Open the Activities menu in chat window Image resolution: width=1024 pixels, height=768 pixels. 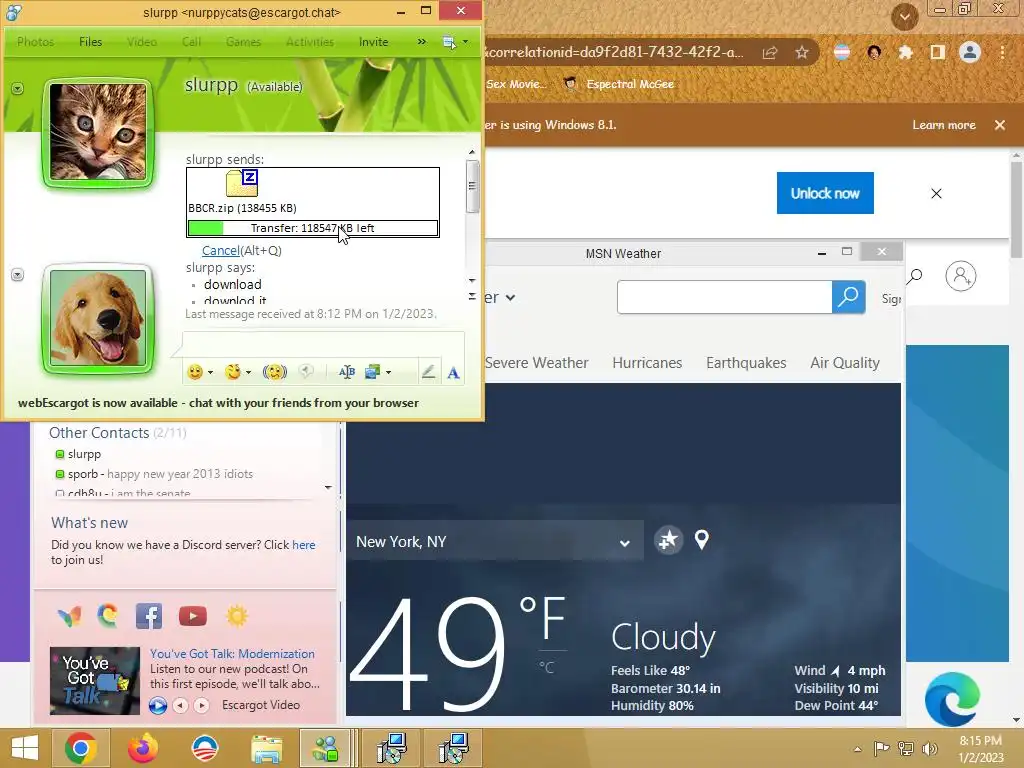[x=310, y=42]
